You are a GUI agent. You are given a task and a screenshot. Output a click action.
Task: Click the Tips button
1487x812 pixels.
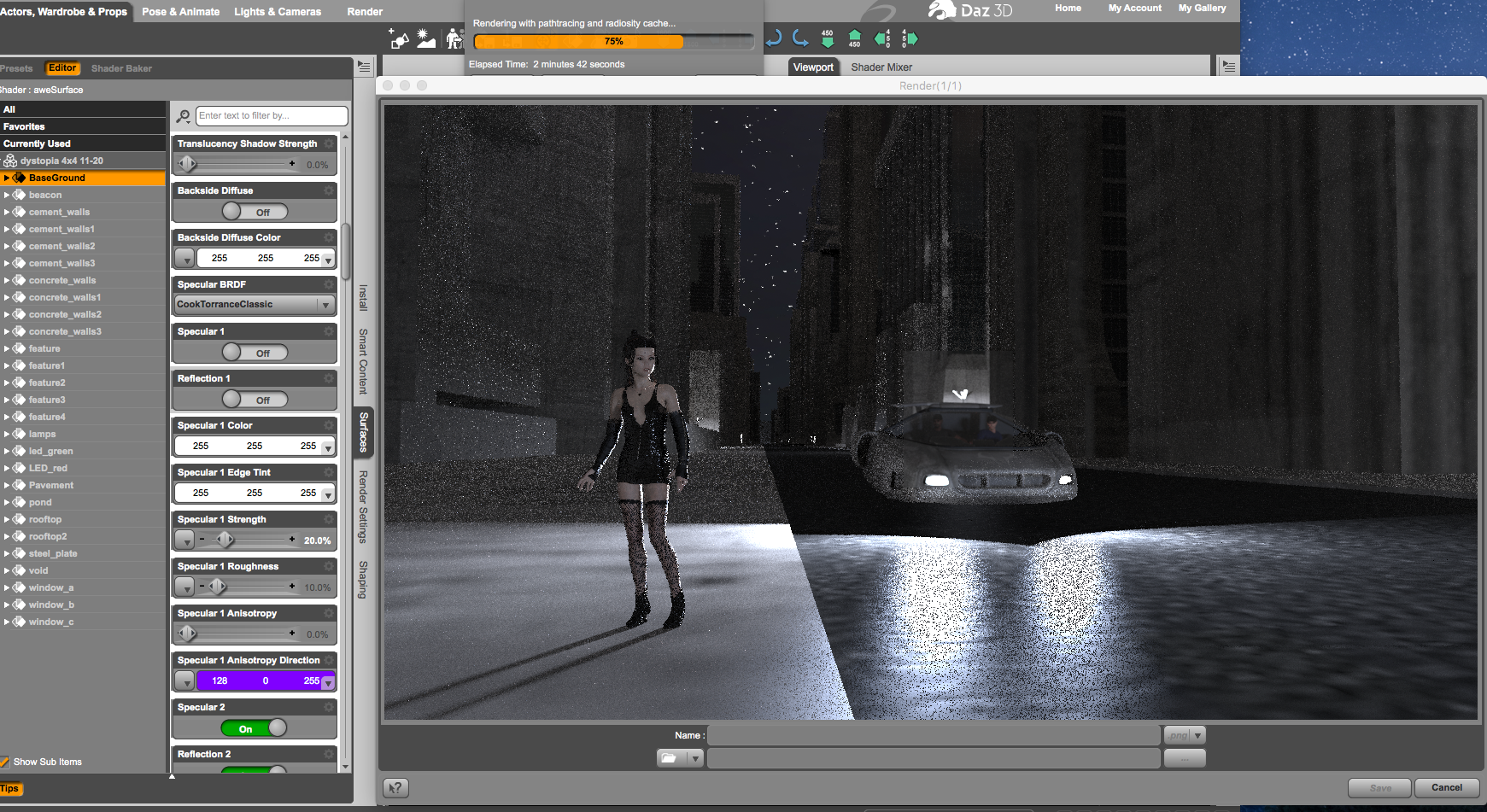10,789
